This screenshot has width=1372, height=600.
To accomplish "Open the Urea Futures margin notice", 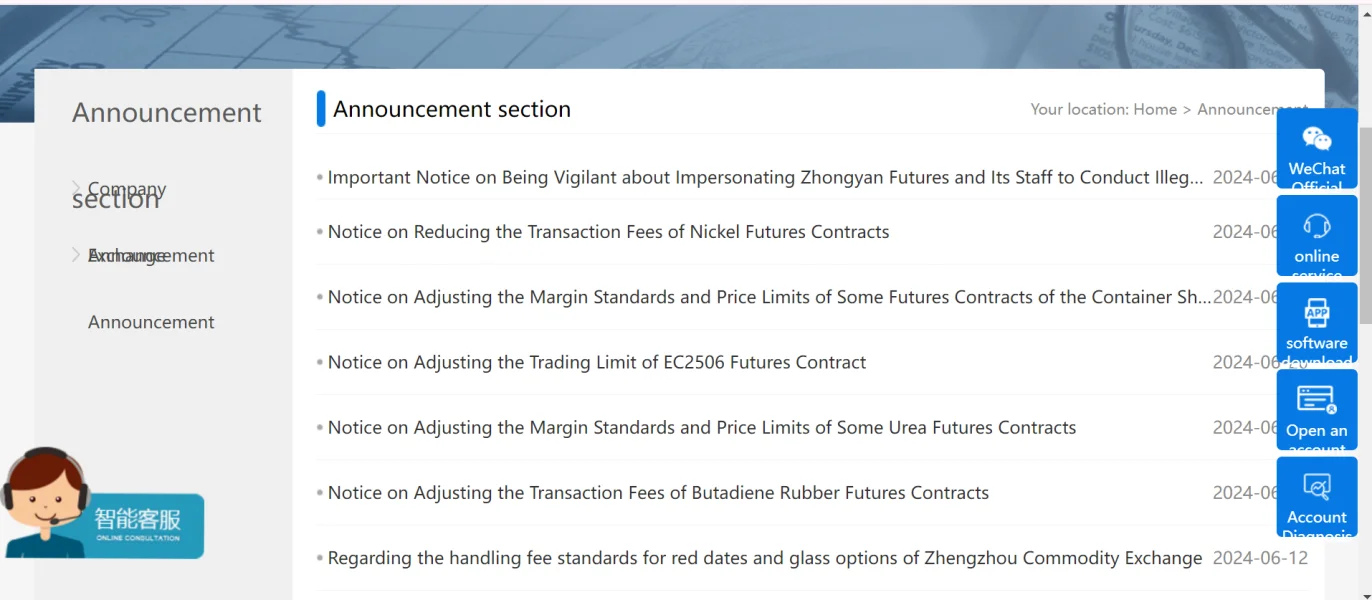I will (701, 428).
